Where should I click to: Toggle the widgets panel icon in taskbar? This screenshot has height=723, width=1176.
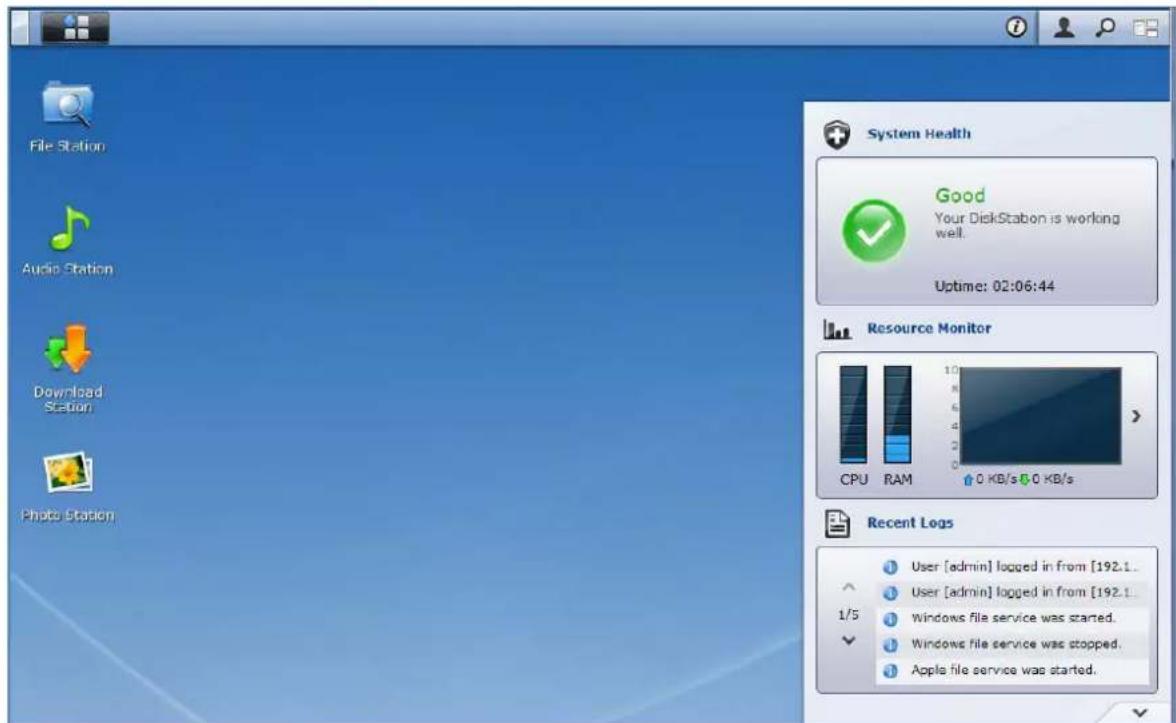(1146, 28)
